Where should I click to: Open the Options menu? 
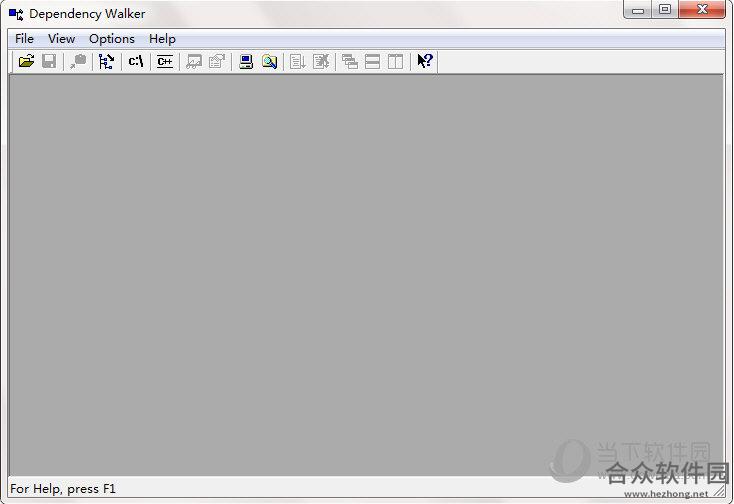coord(112,39)
